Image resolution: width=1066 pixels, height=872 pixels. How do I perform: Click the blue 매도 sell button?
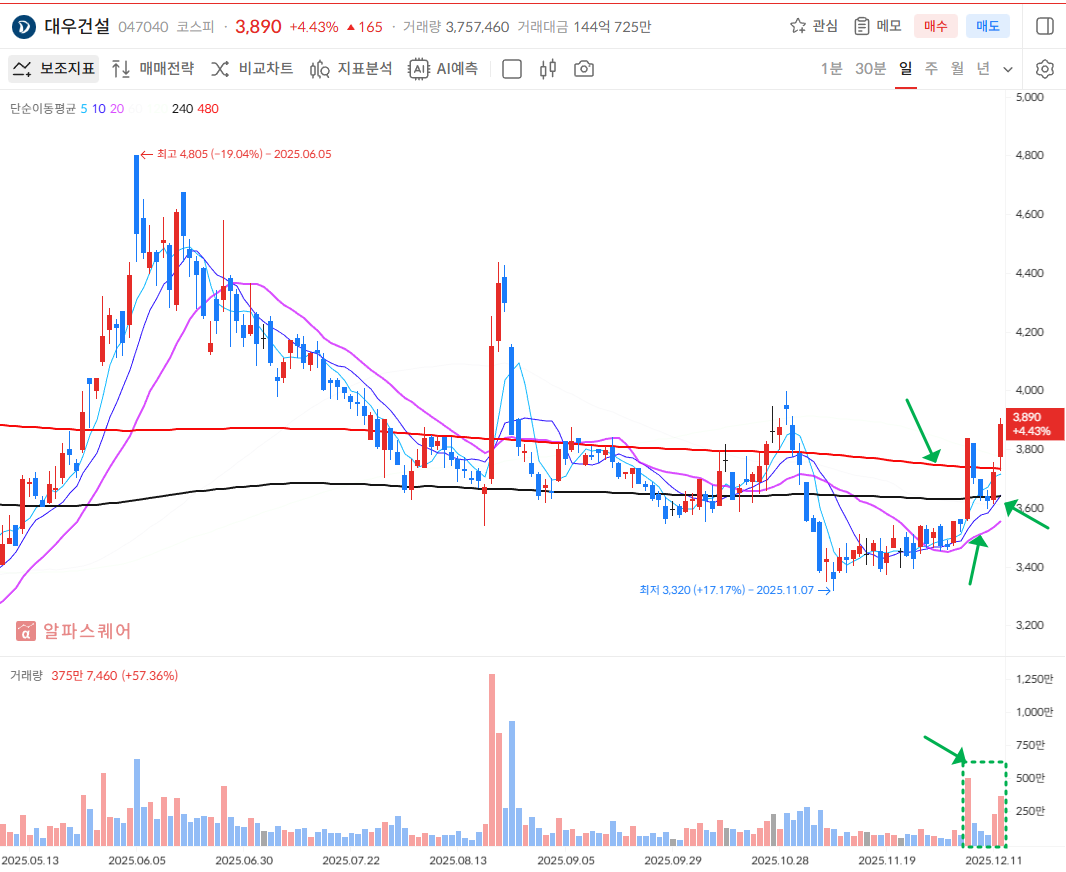click(x=987, y=26)
